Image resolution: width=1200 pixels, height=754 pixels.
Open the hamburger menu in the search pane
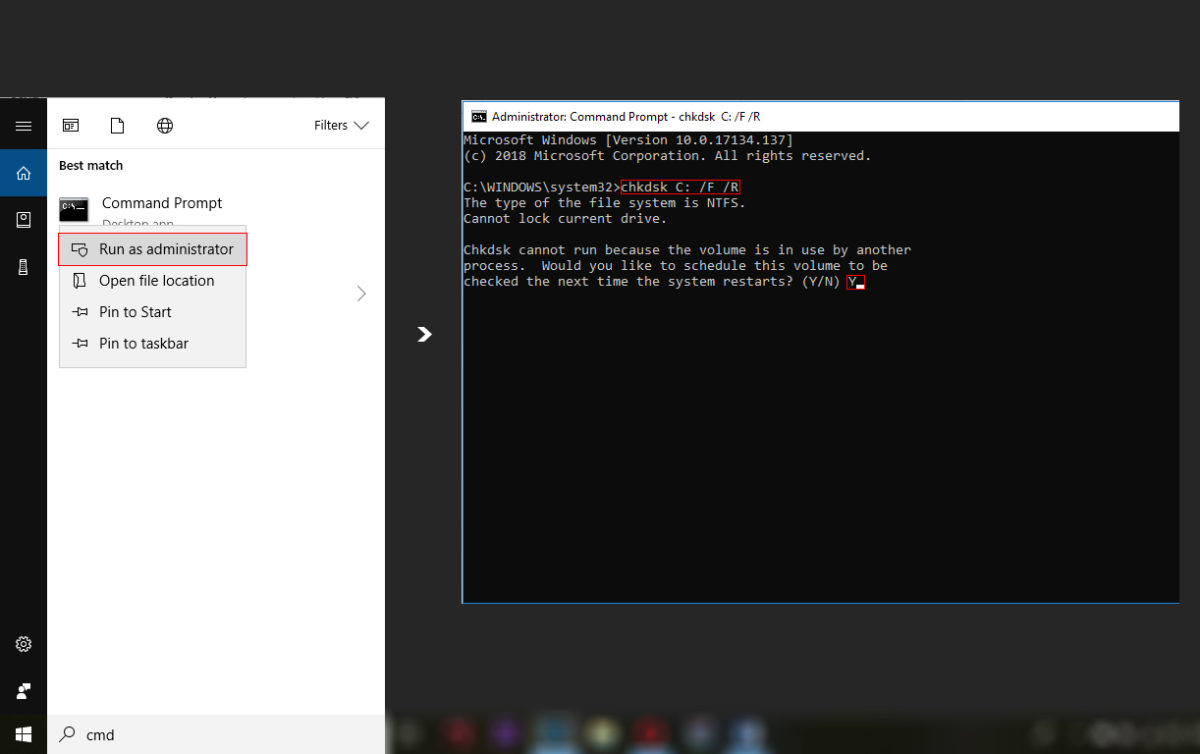[24, 124]
